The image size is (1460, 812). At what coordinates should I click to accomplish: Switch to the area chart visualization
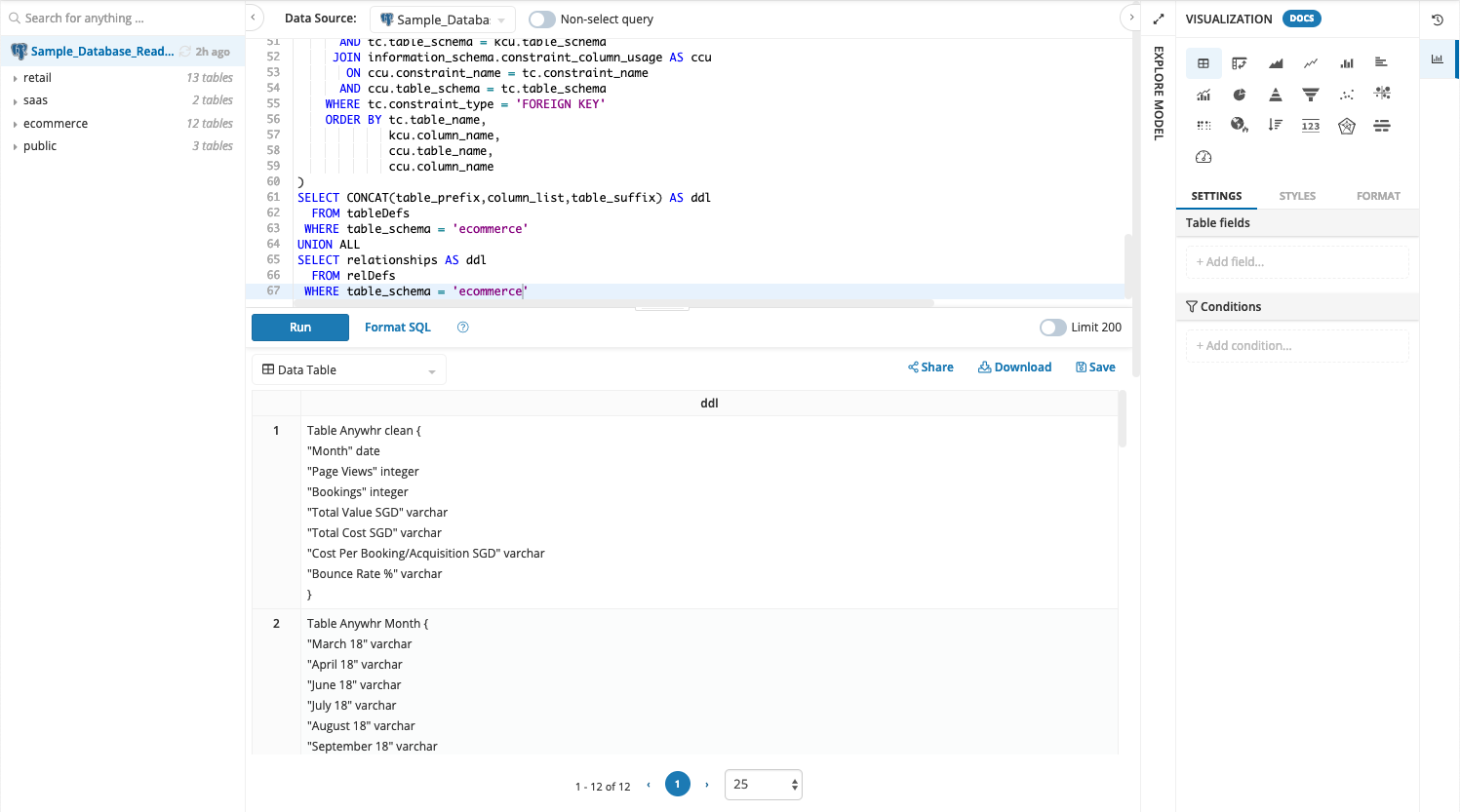tap(1275, 62)
